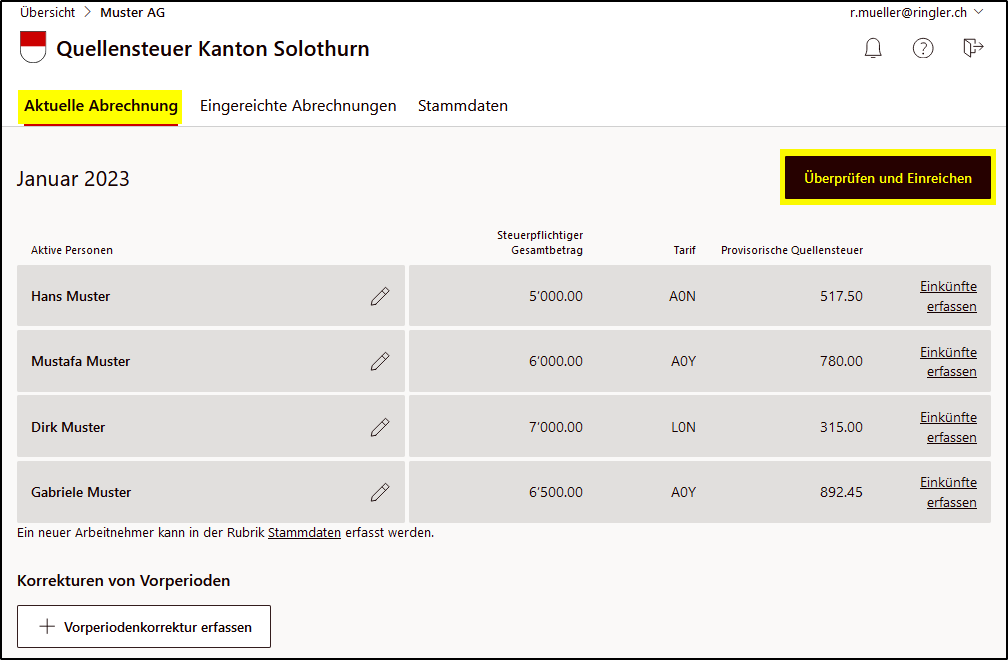The height and width of the screenshot is (660, 1008).
Task: Expand the r.mueller@ringler.ch account dropdown arrow
Action: pos(979,12)
